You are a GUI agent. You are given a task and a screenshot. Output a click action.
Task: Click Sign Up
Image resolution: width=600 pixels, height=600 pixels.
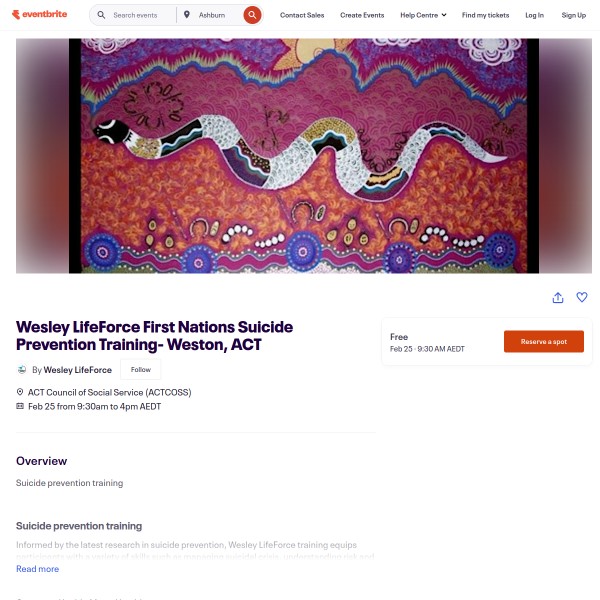pos(574,15)
